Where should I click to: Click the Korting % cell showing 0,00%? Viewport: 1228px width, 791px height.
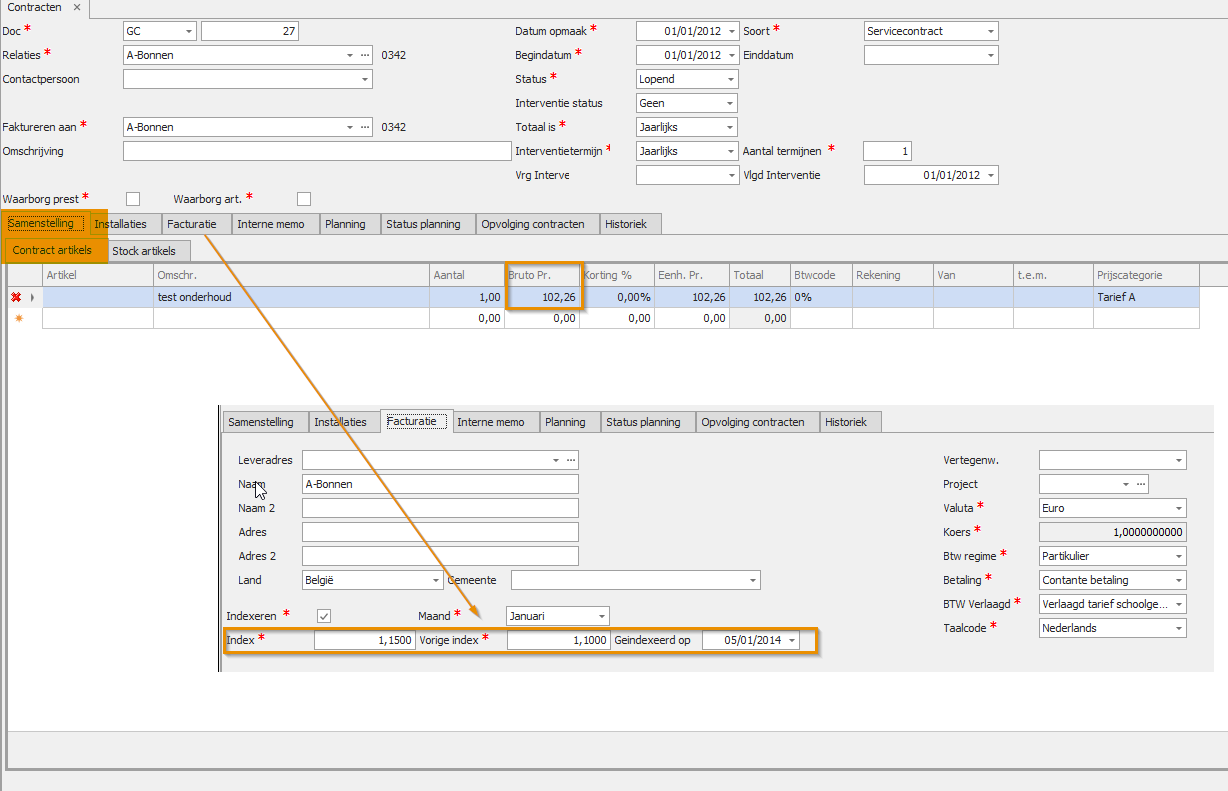617,297
